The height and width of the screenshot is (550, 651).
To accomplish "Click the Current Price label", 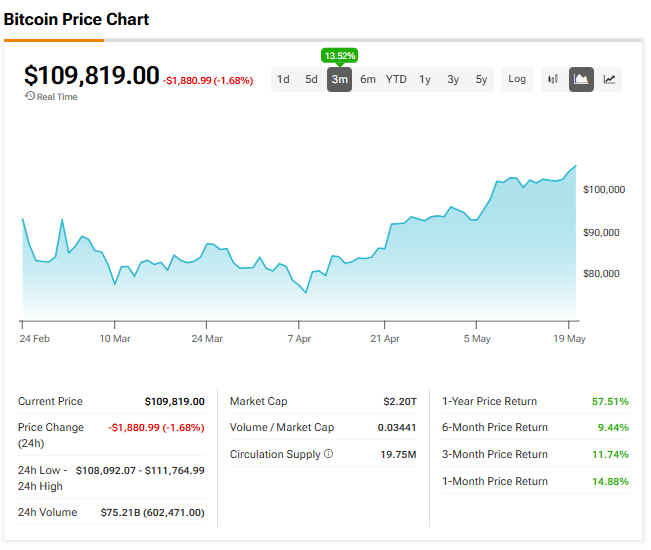I will coord(50,401).
